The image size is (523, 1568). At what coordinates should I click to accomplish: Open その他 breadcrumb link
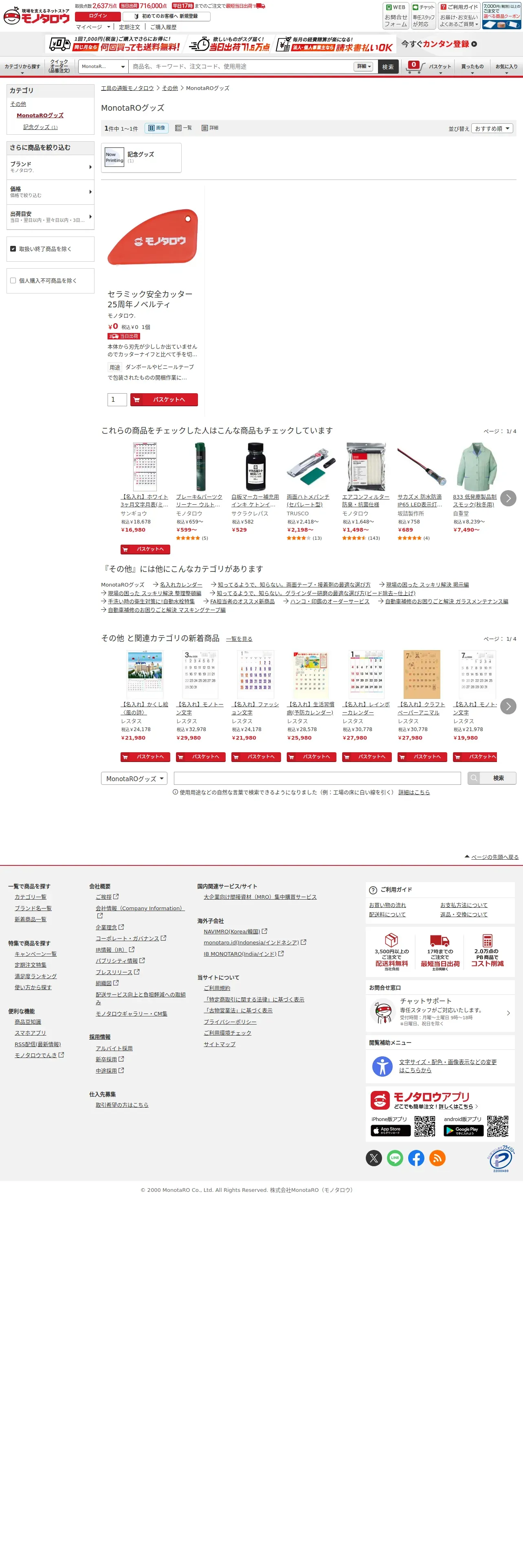point(170,88)
